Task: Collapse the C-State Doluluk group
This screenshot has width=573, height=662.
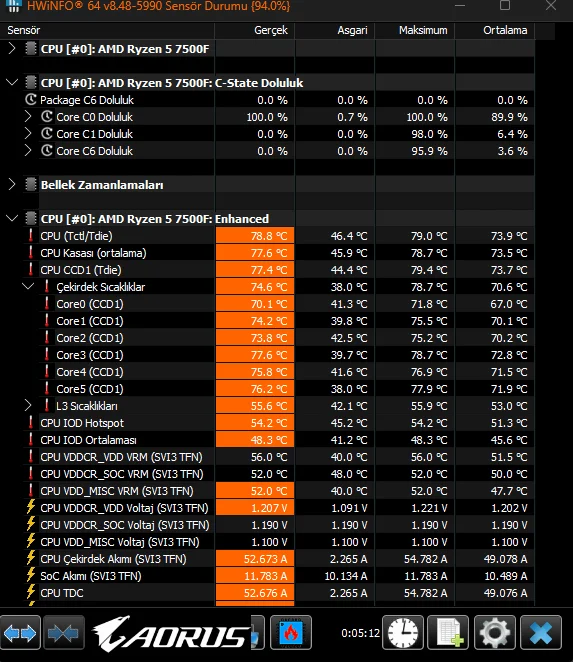Action: (12, 82)
